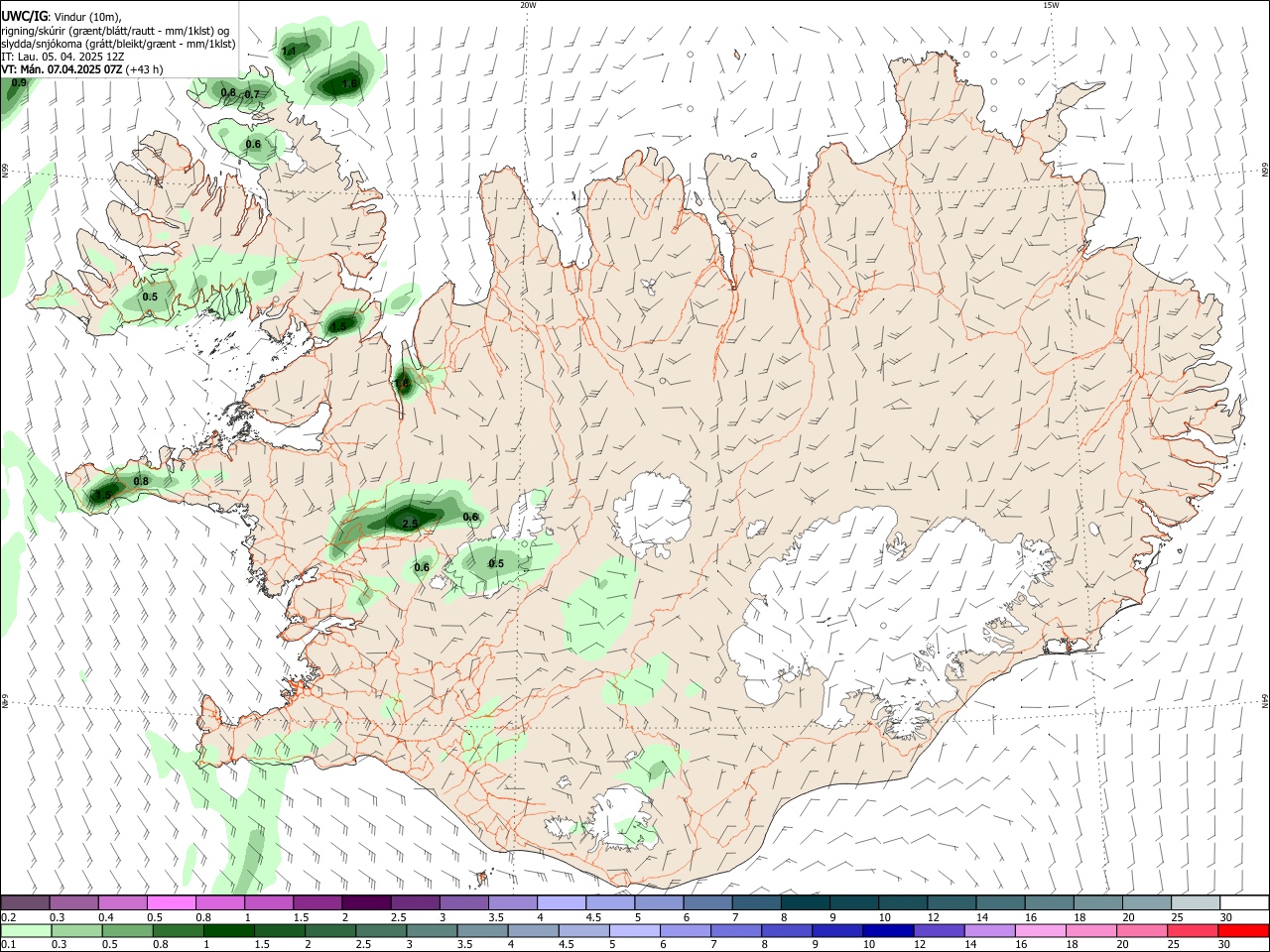Click the 12 label on the lower color scale

click(920, 944)
